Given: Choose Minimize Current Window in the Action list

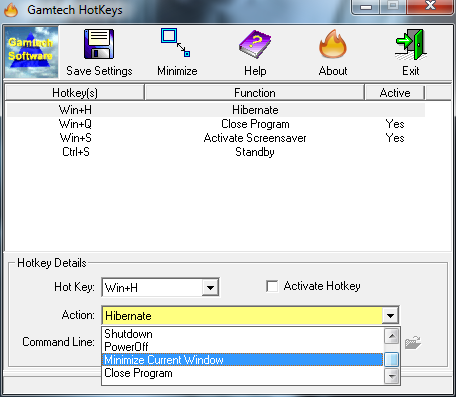Looking at the screenshot, I should point(242,360).
